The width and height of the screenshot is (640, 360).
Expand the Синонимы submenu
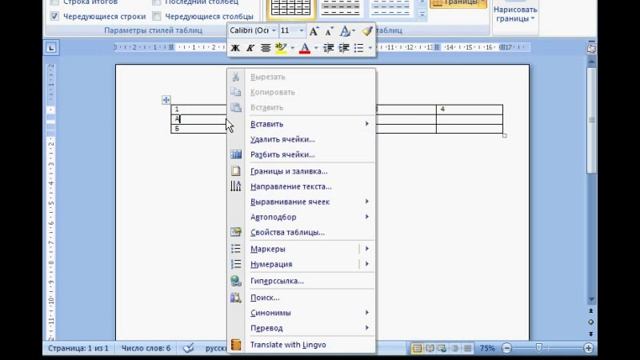click(x=367, y=313)
